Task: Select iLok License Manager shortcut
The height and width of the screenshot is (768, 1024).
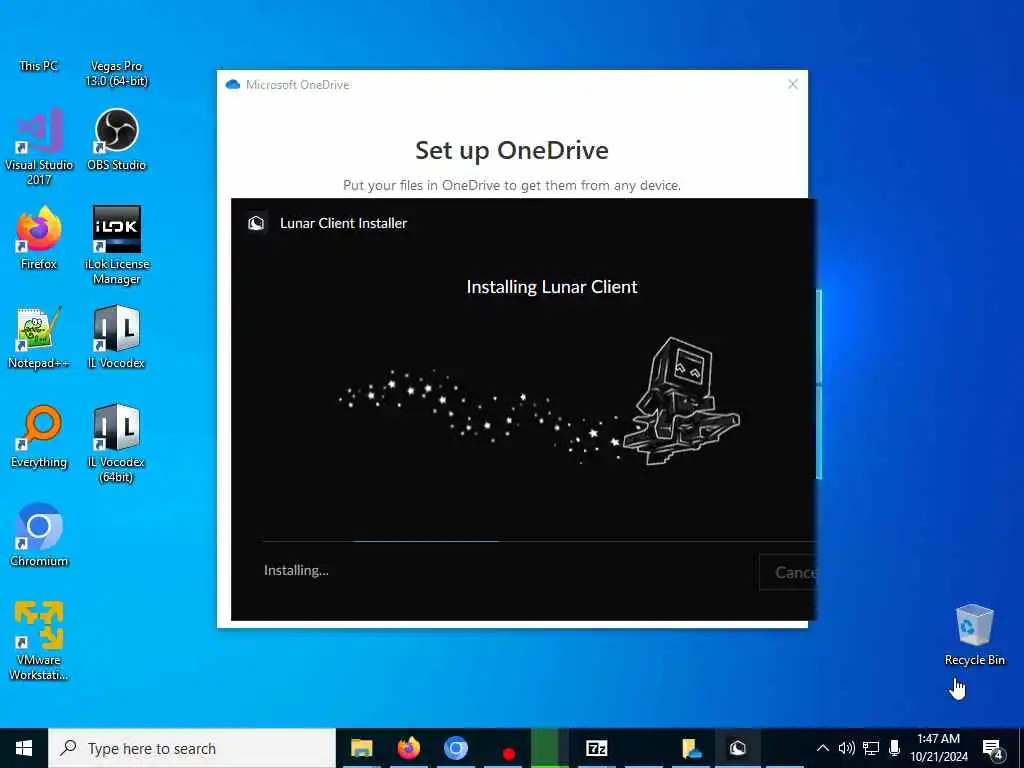Action: pyautogui.click(x=116, y=246)
